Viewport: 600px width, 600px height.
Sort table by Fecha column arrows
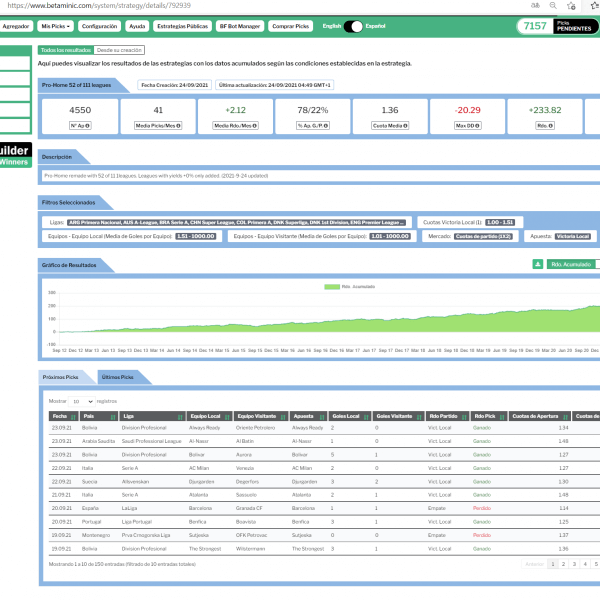pos(73,417)
